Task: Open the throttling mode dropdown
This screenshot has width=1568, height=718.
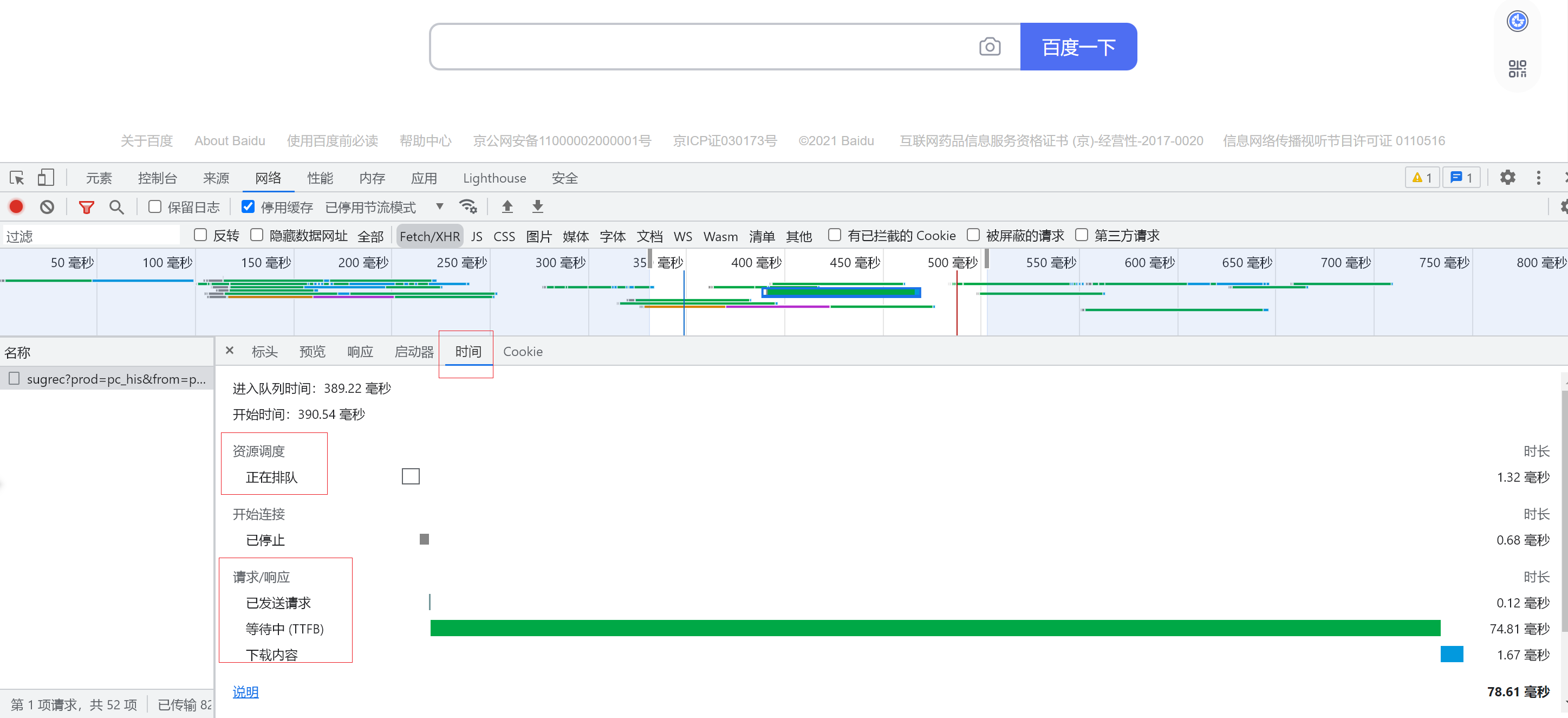Action: [x=439, y=206]
